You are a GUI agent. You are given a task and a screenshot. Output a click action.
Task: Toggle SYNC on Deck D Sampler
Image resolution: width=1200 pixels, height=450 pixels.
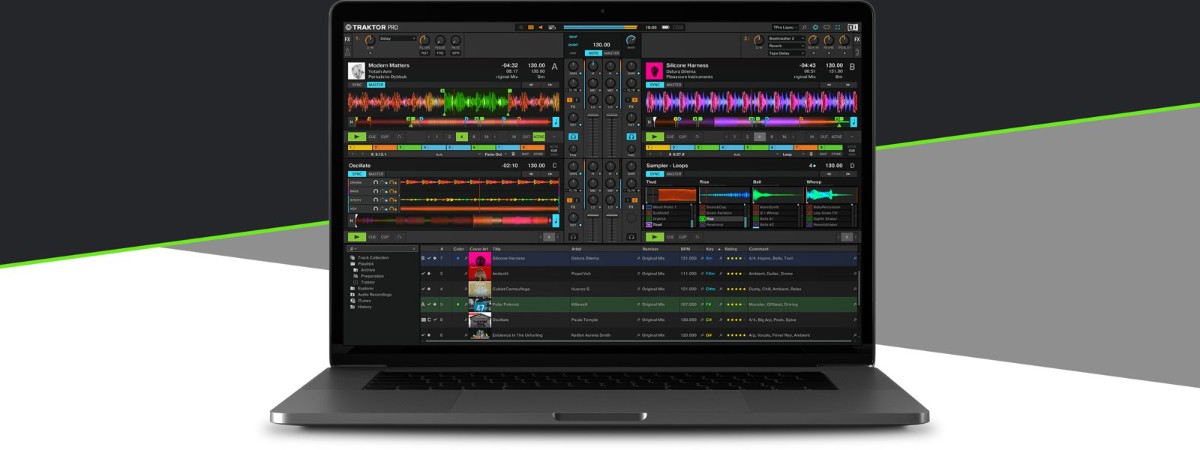(x=654, y=174)
